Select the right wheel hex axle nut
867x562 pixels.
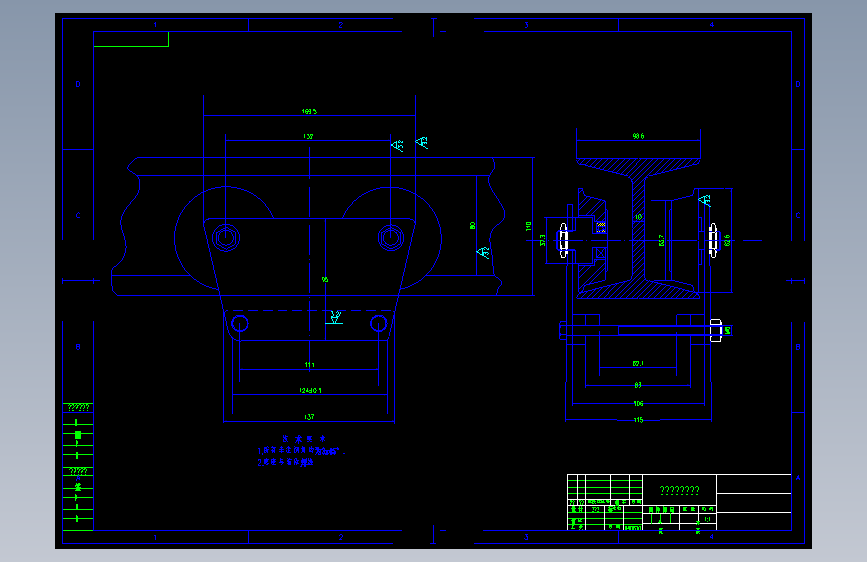point(391,237)
